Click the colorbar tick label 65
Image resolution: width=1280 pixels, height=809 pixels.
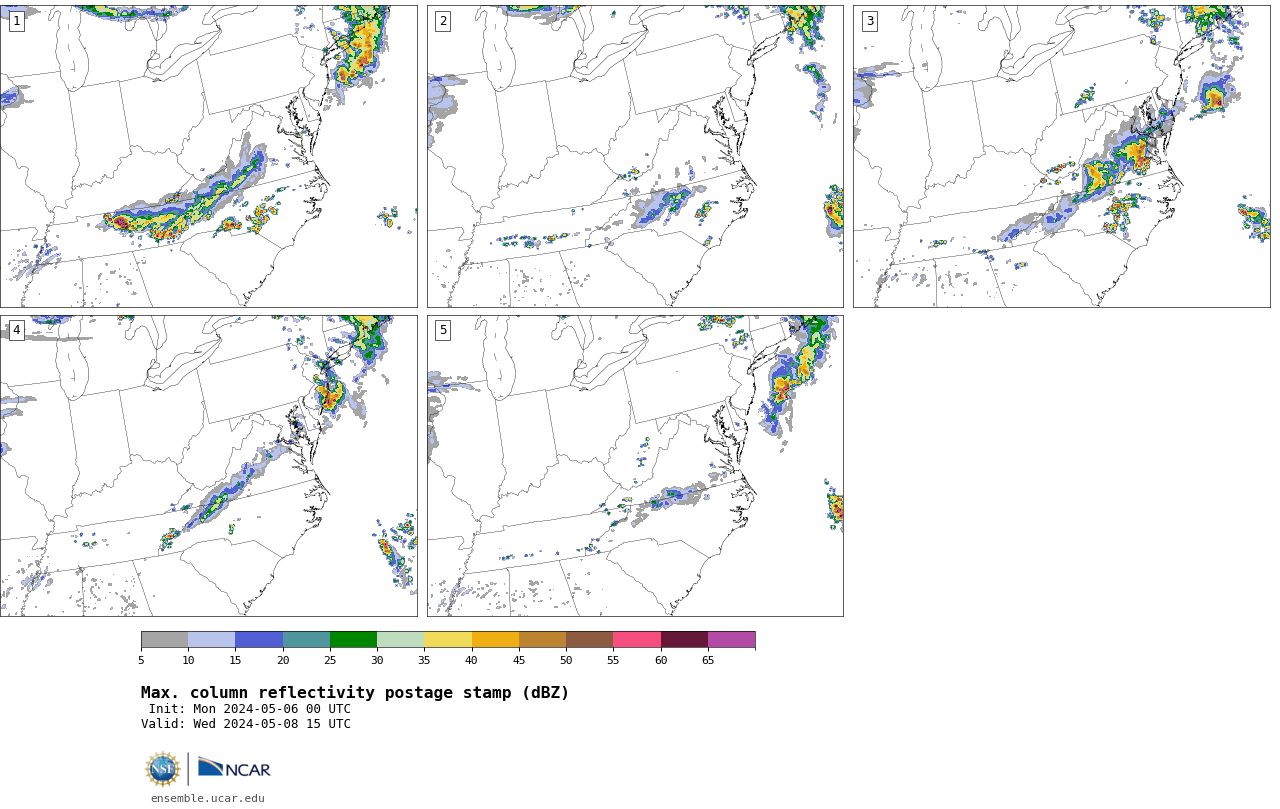click(x=708, y=660)
